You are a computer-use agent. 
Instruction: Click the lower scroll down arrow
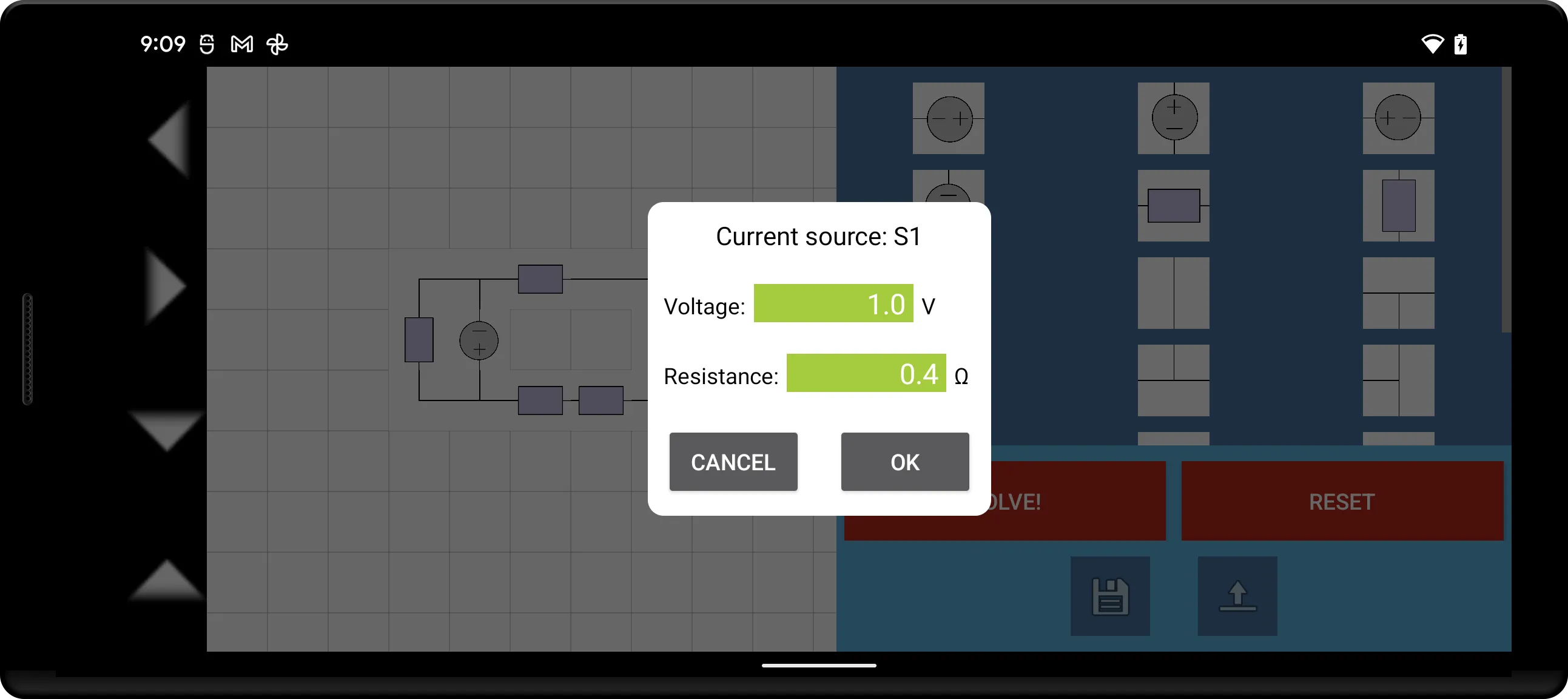tap(170, 430)
